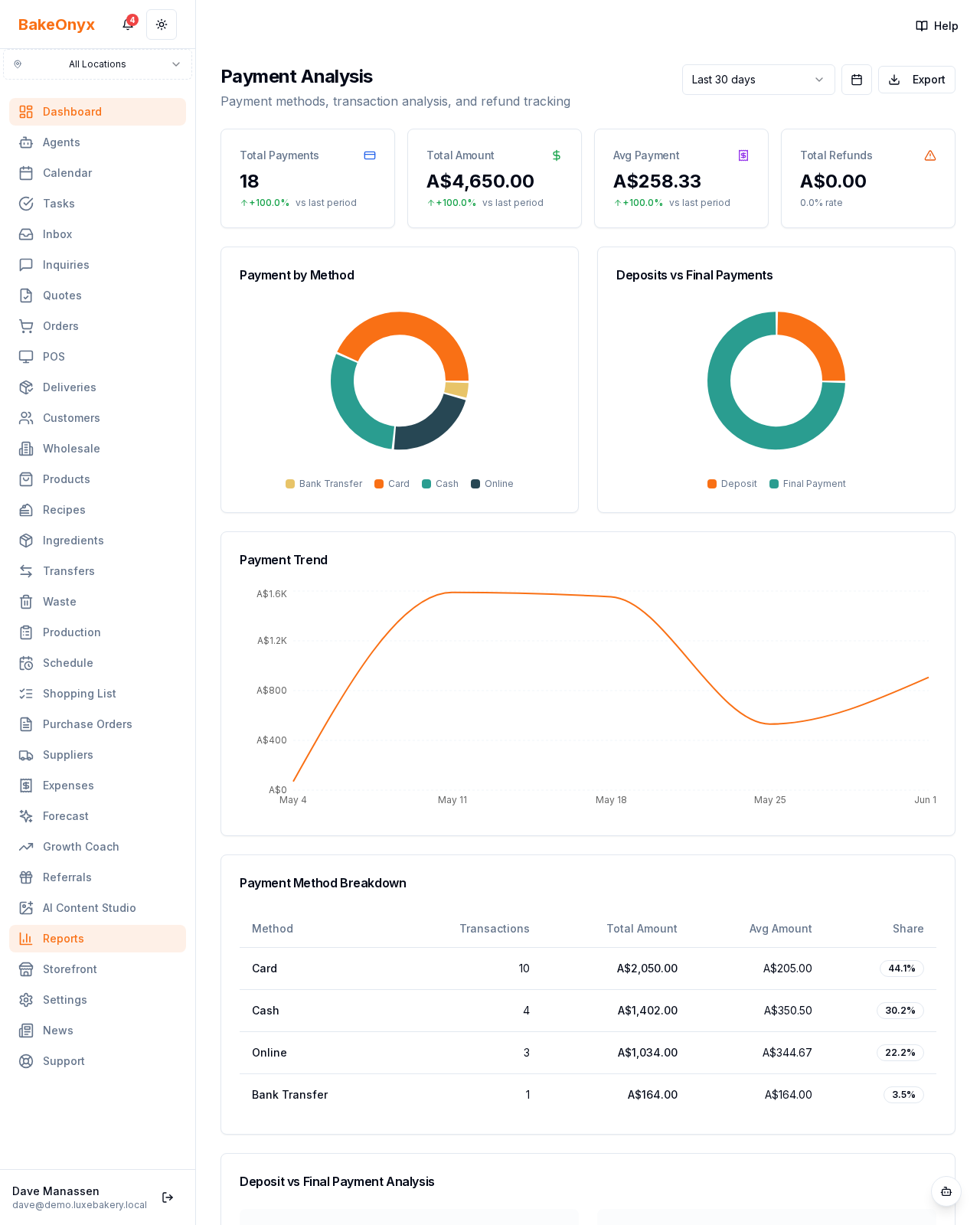Open Purchase Orders in the sidebar

(97, 724)
